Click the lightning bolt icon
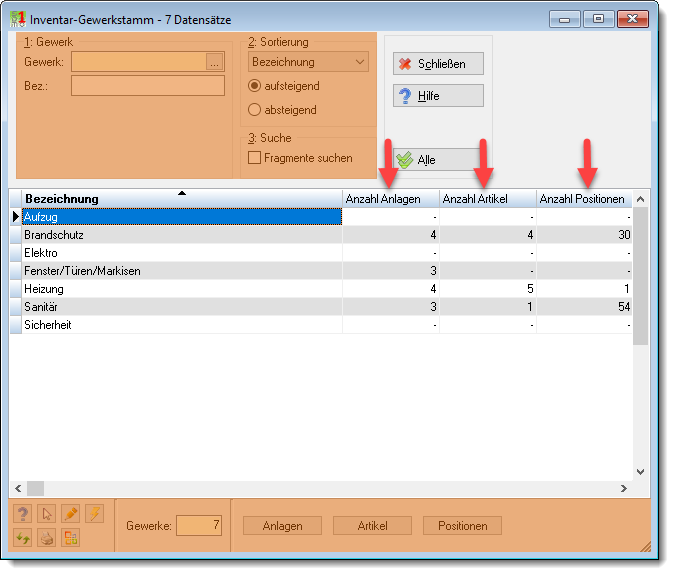Image resolution: width=674 pixels, height=575 pixels. (x=95, y=514)
